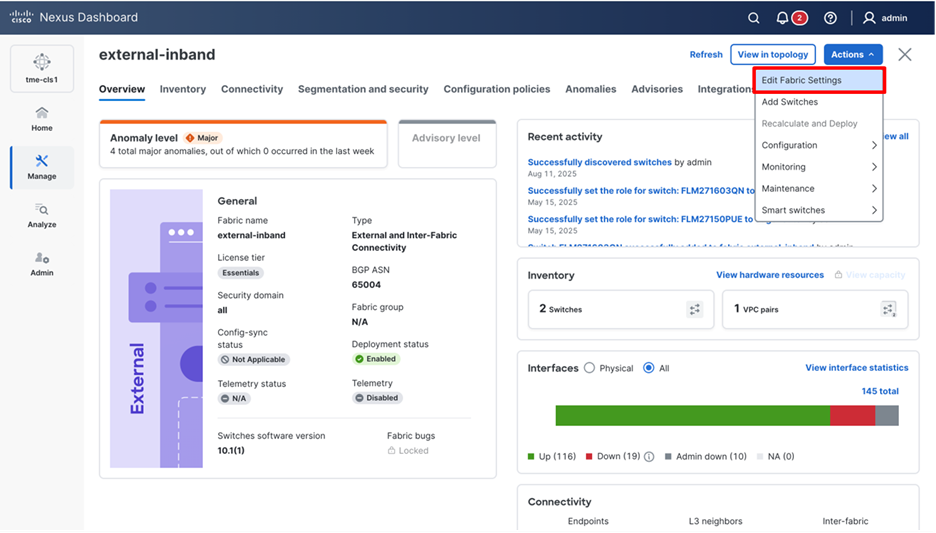The image size is (936, 533).
Task: Open the notifications bell icon
Action: (782, 18)
